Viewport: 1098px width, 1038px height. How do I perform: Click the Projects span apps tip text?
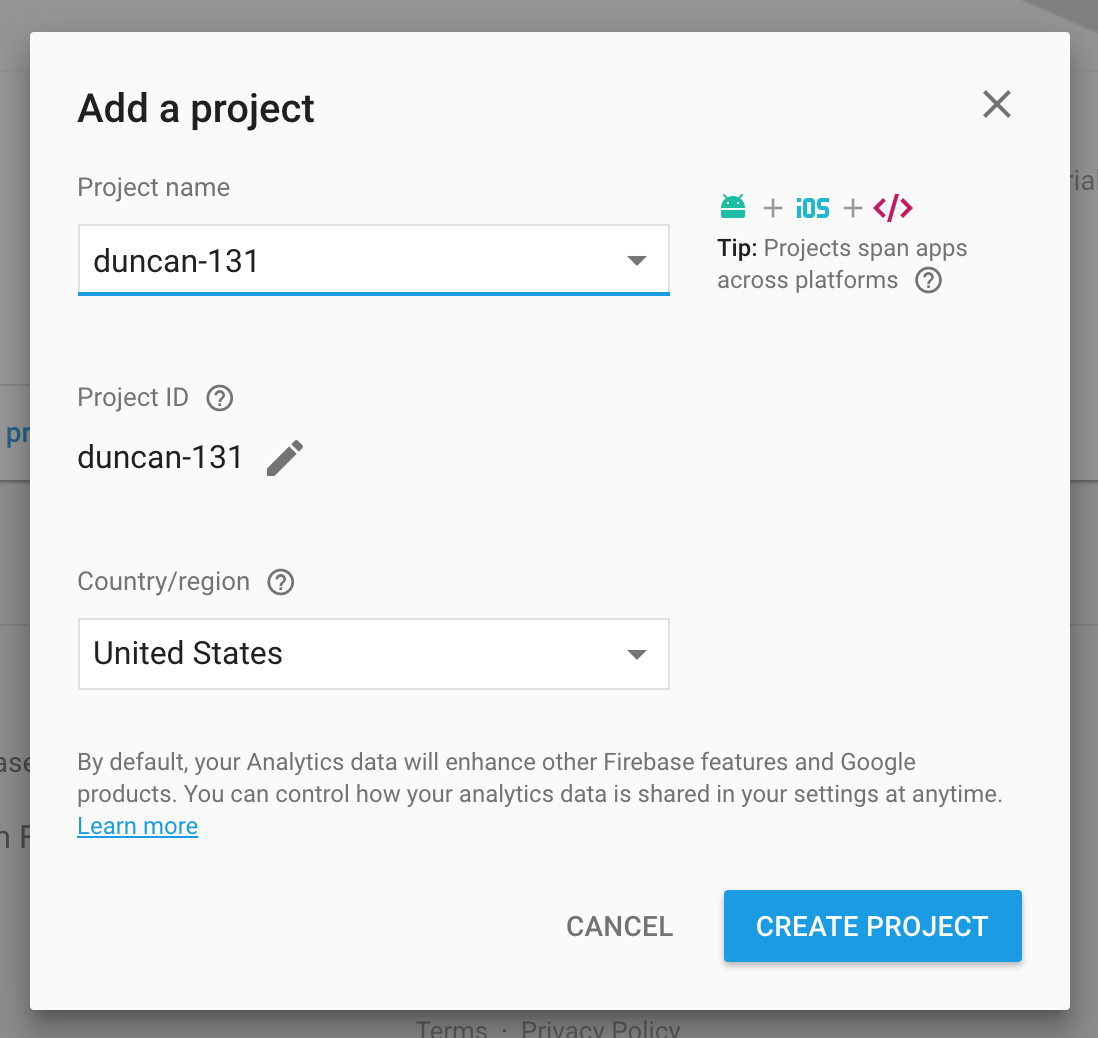(842, 264)
